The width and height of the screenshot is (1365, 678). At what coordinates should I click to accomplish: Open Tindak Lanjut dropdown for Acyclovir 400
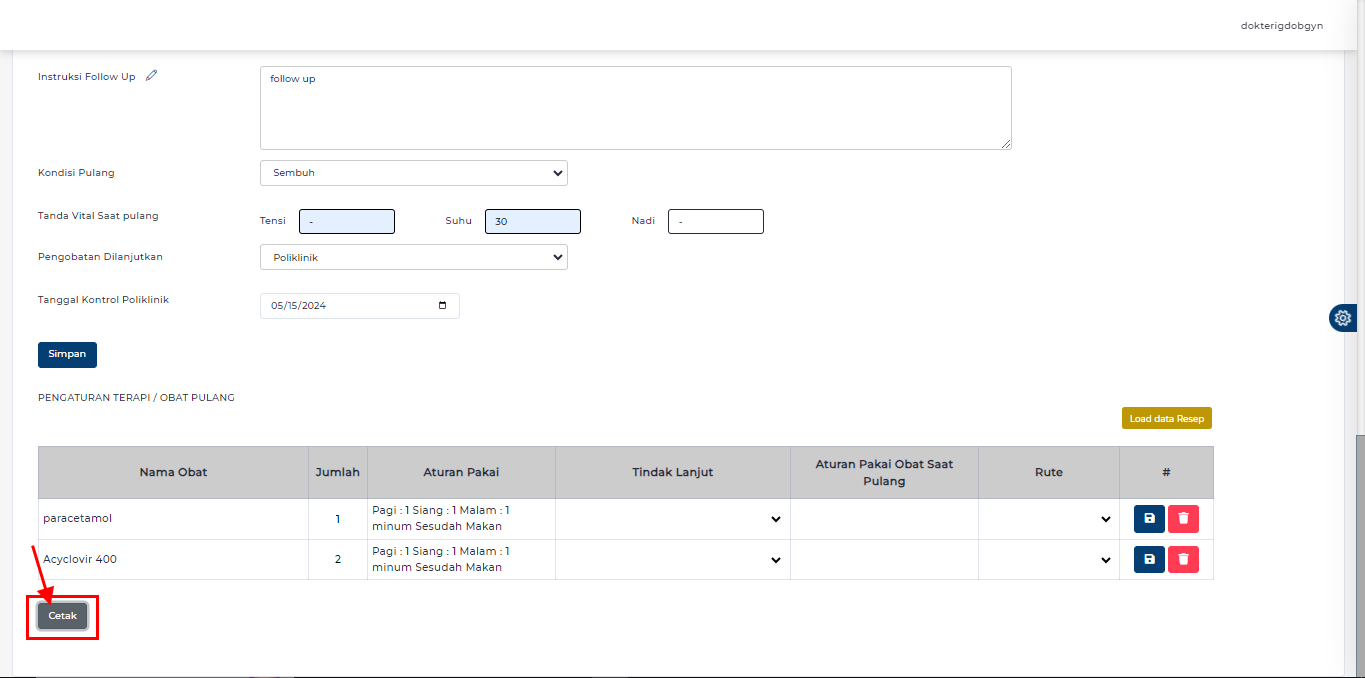pos(672,560)
